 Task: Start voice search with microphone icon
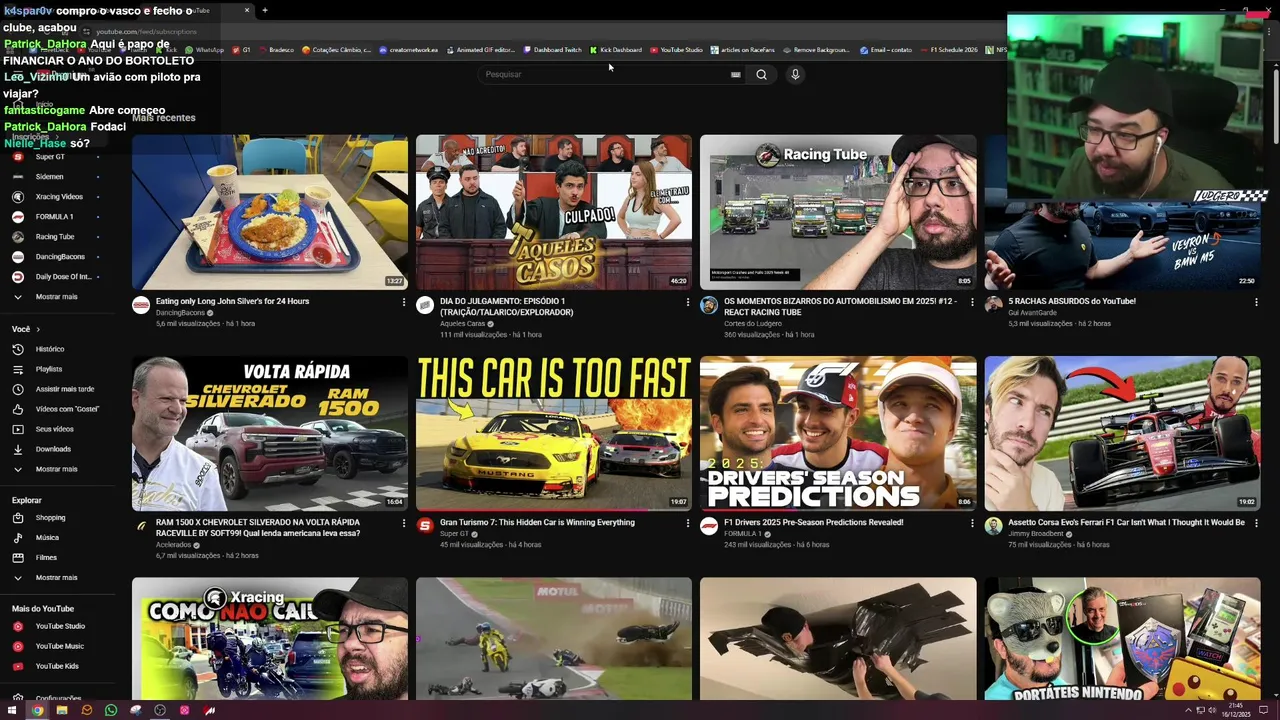point(795,74)
